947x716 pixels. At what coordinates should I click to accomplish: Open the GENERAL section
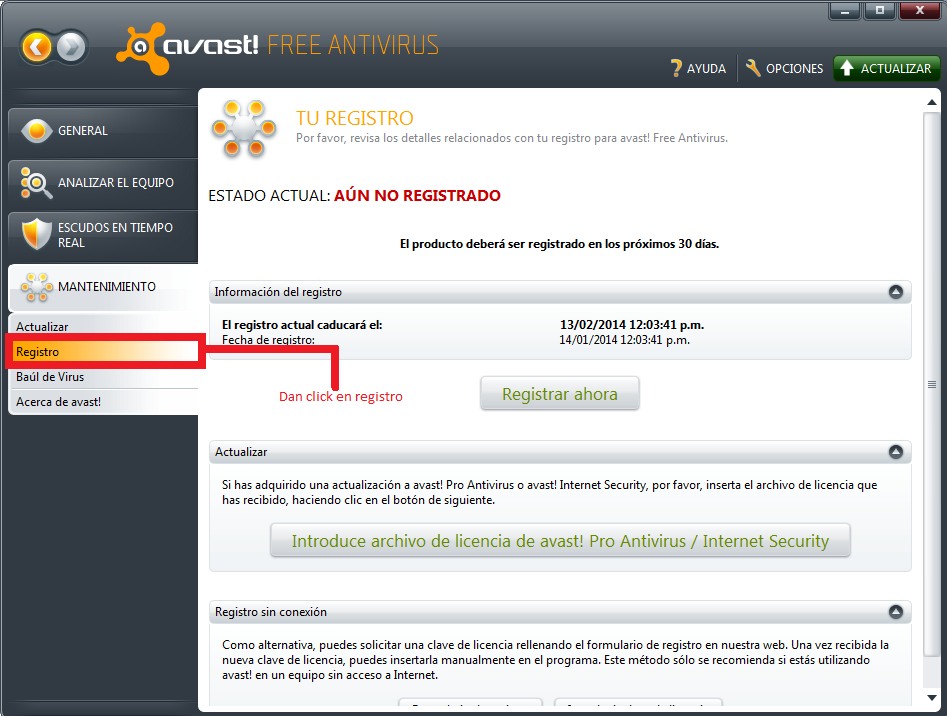click(103, 130)
